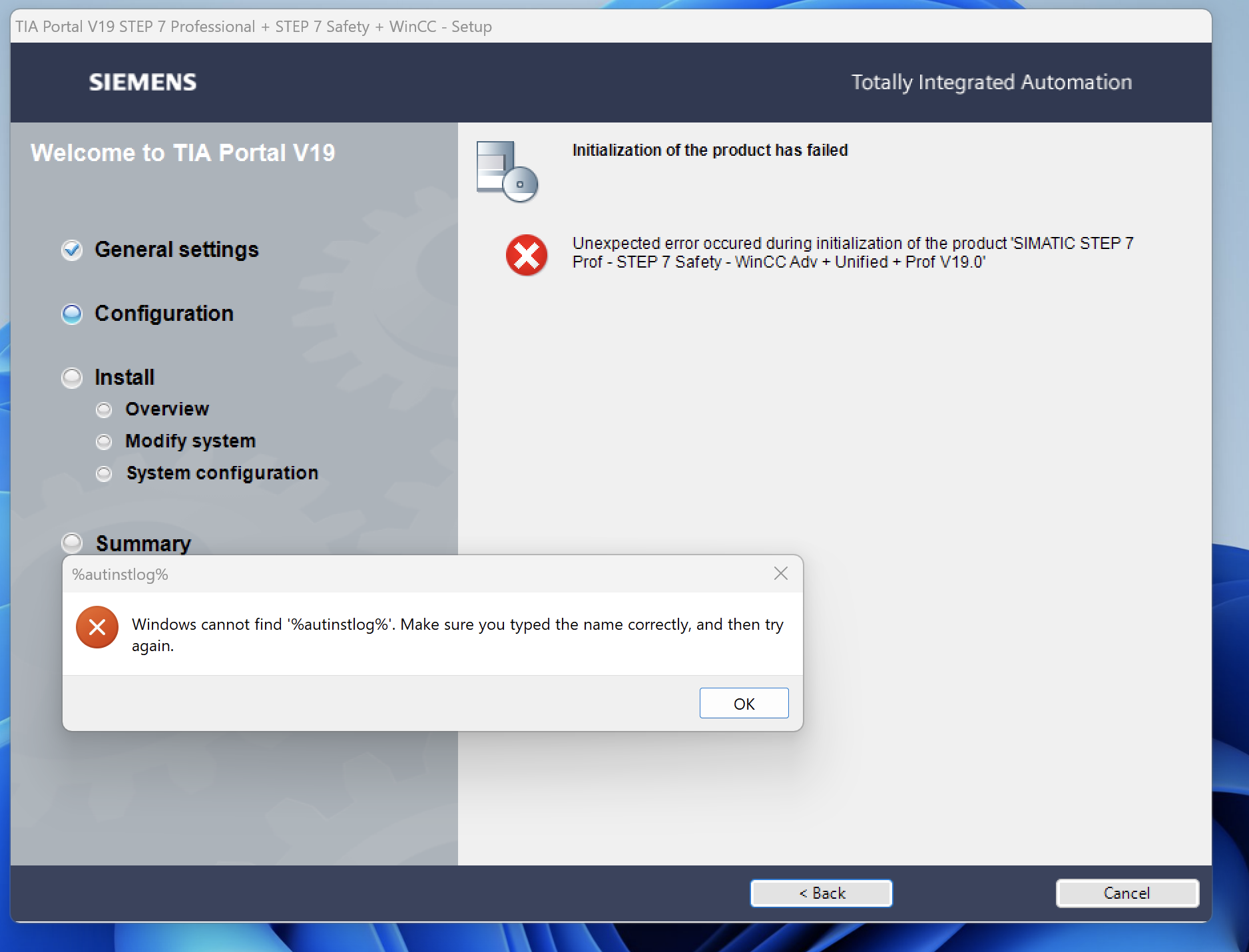Image resolution: width=1249 pixels, height=952 pixels.
Task: Click the 'Windows cannot find' error message text
Action: 457,634
